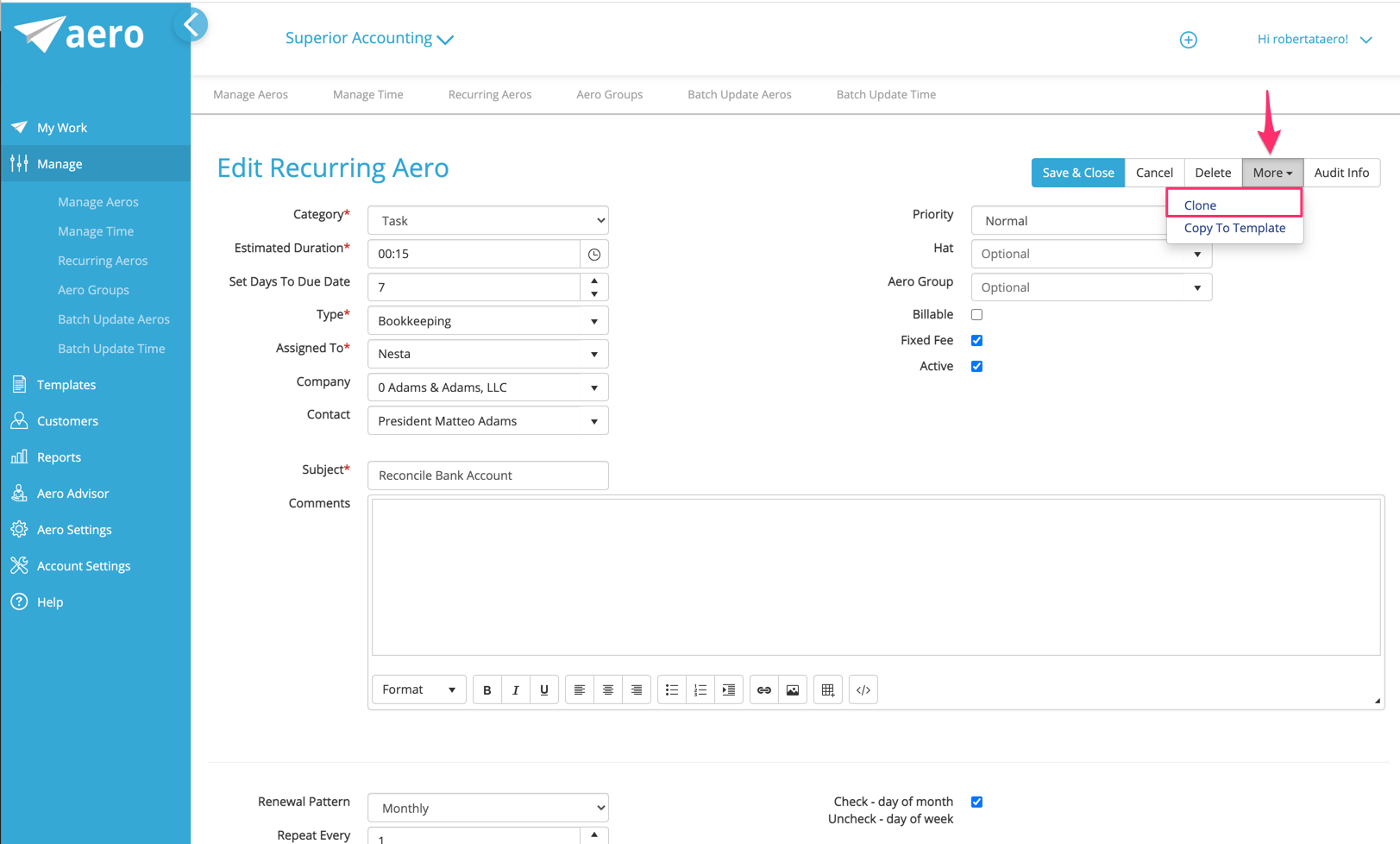Click the Templates document icon
Viewport: 1400px width, 844px height.
click(19, 384)
